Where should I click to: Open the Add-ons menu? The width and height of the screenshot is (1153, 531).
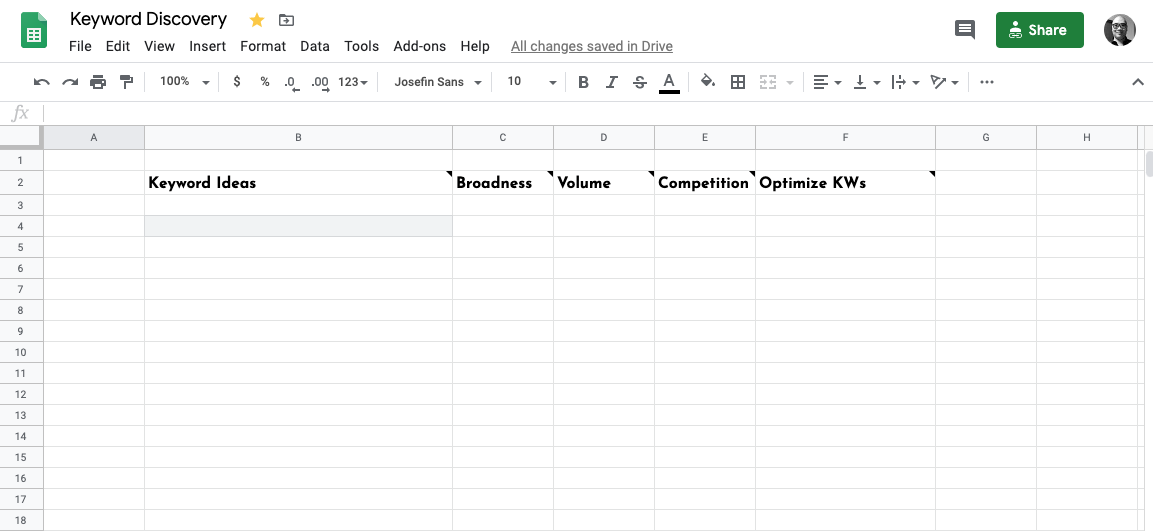coord(419,46)
